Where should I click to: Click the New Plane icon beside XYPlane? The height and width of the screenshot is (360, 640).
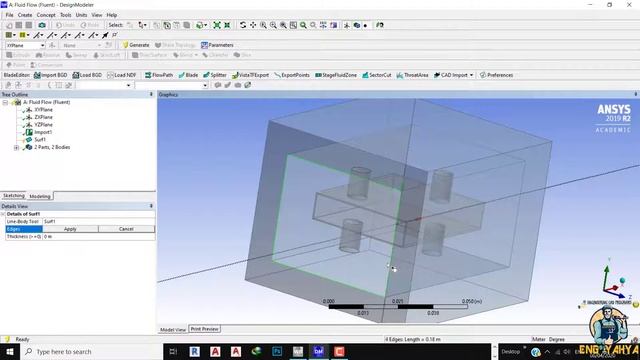(52, 45)
